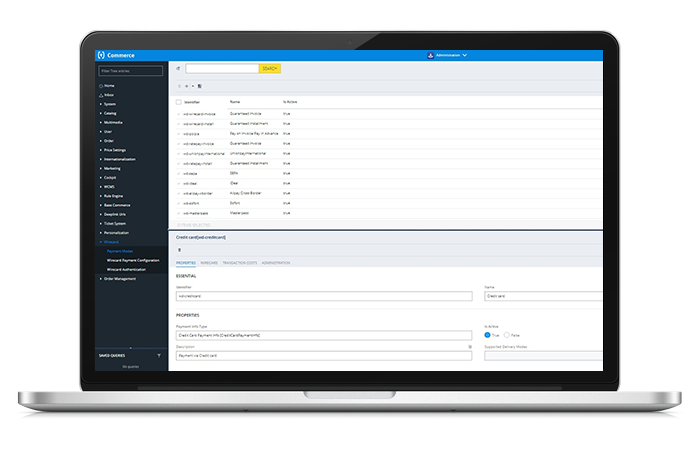Open Wirecard Payment Configuration in sidebar
Image resolution: width=700 pixels, height=450 pixels.
click(134, 260)
